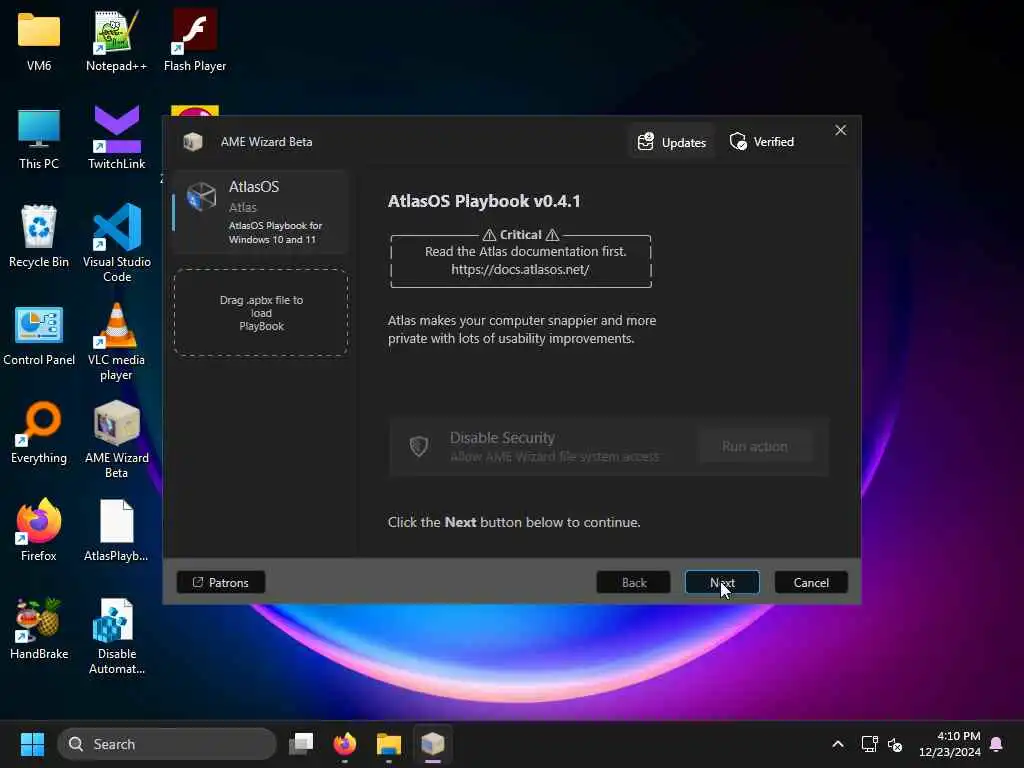Click the Verified badge button
Viewport: 1024px width, 768px height.
(762, 142)
